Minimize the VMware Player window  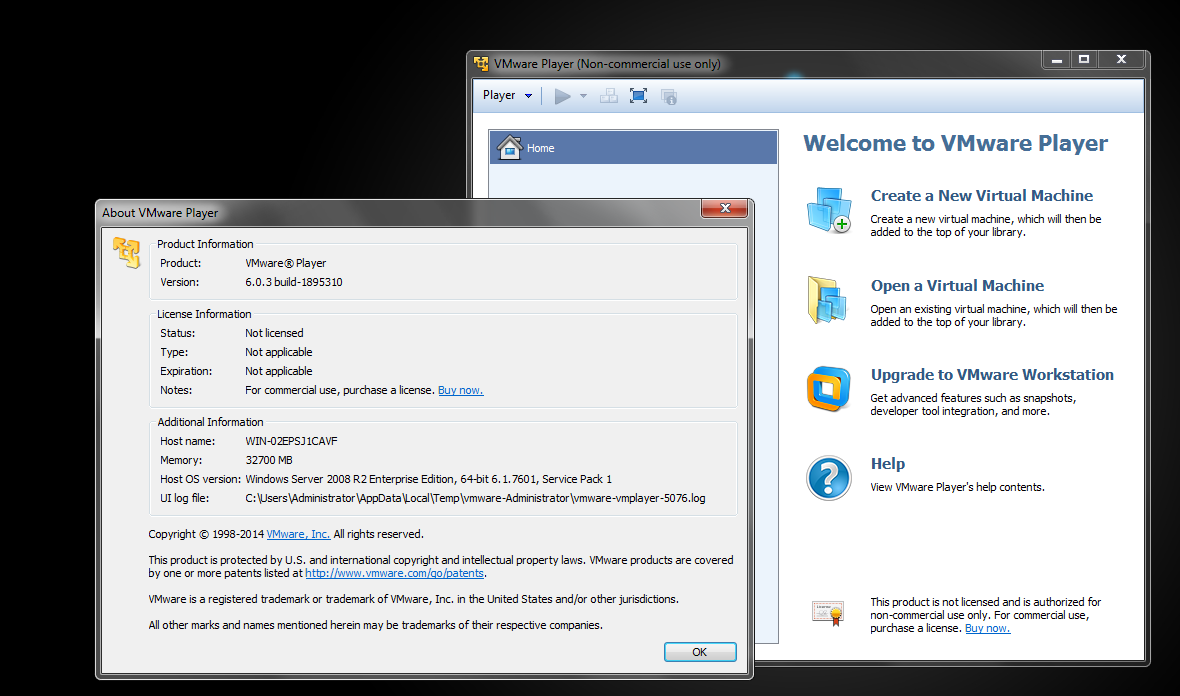pyautogui.click(x=1057, y=59)
